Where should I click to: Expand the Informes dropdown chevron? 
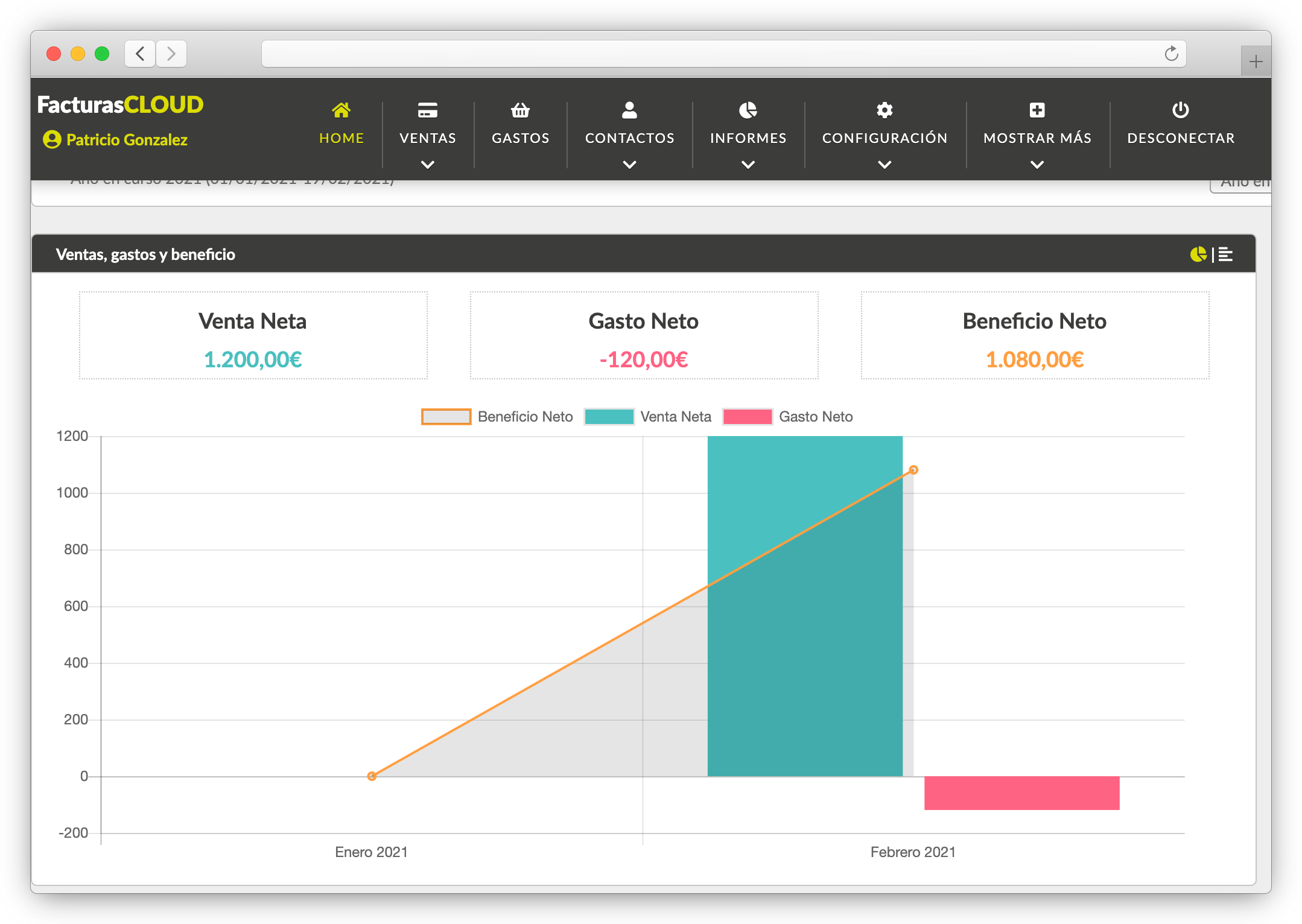coord(748,165)
